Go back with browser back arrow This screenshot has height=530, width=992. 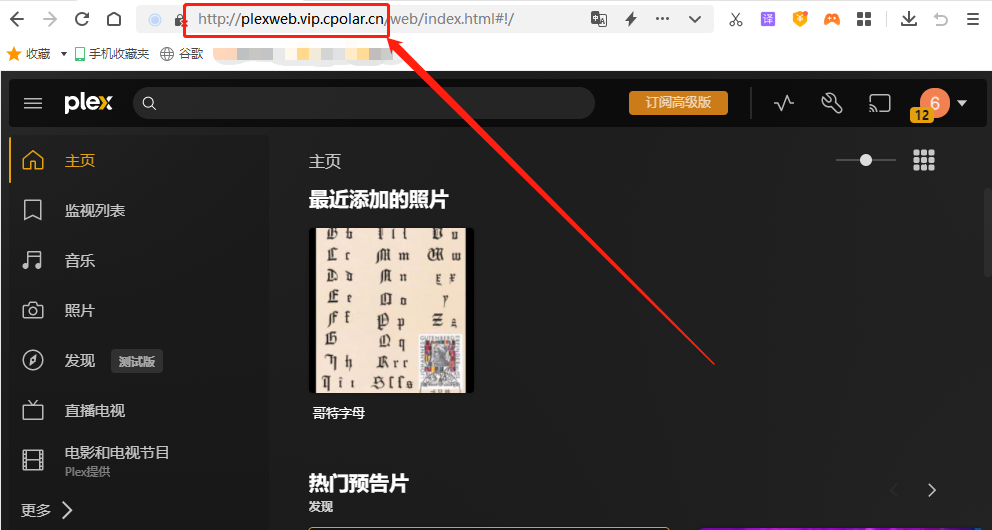tap(17, 20)
